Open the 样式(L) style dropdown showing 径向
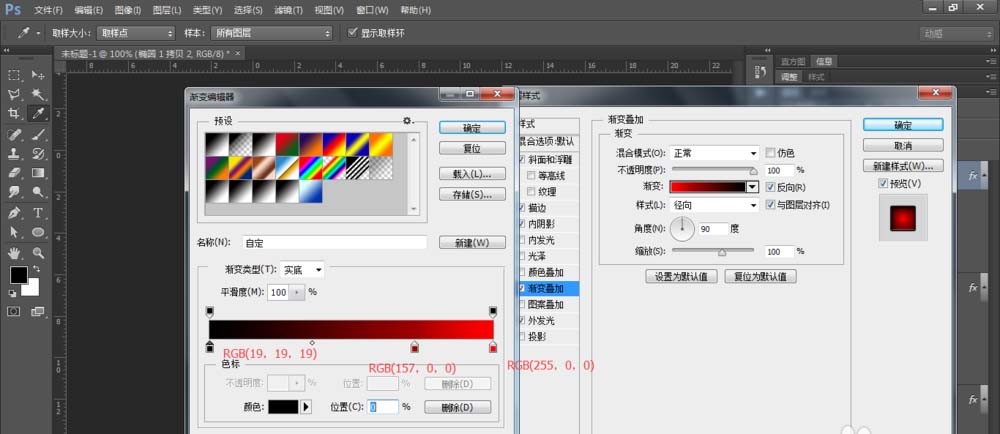The image size is (1000, 434). 714,205
